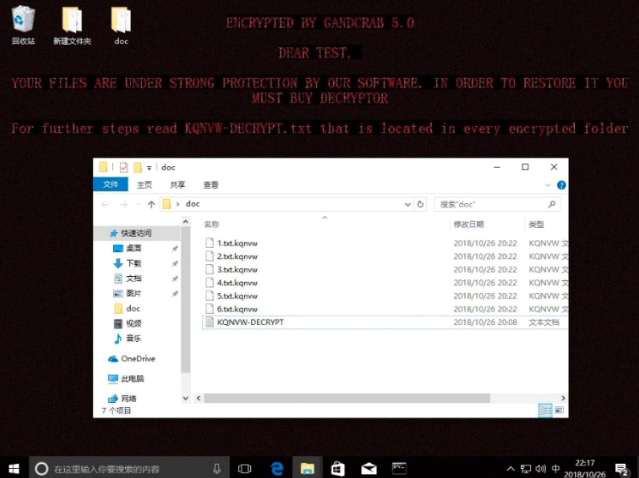This screenshot has width=639, height=478.
Task: Switch to large icons view layout
Action: (560, 410)
